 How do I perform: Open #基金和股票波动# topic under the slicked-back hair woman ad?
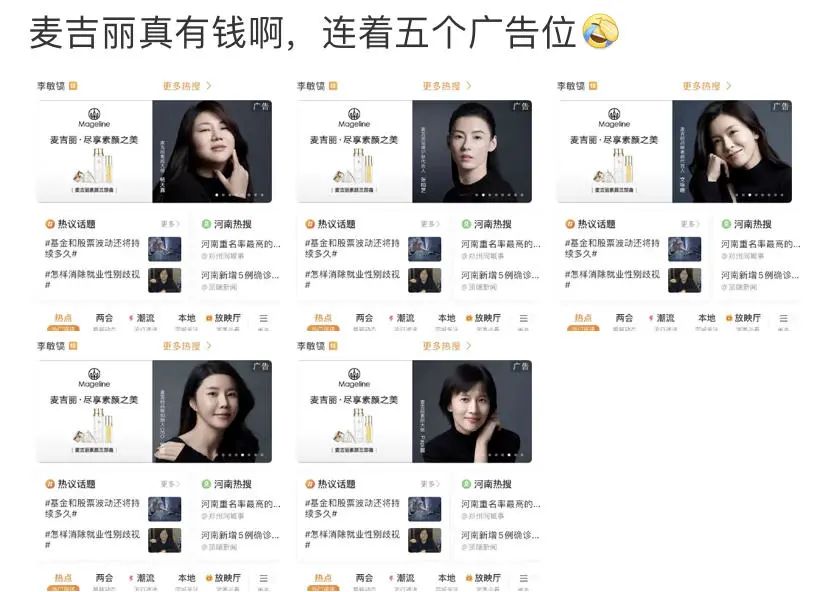(352, 248)
